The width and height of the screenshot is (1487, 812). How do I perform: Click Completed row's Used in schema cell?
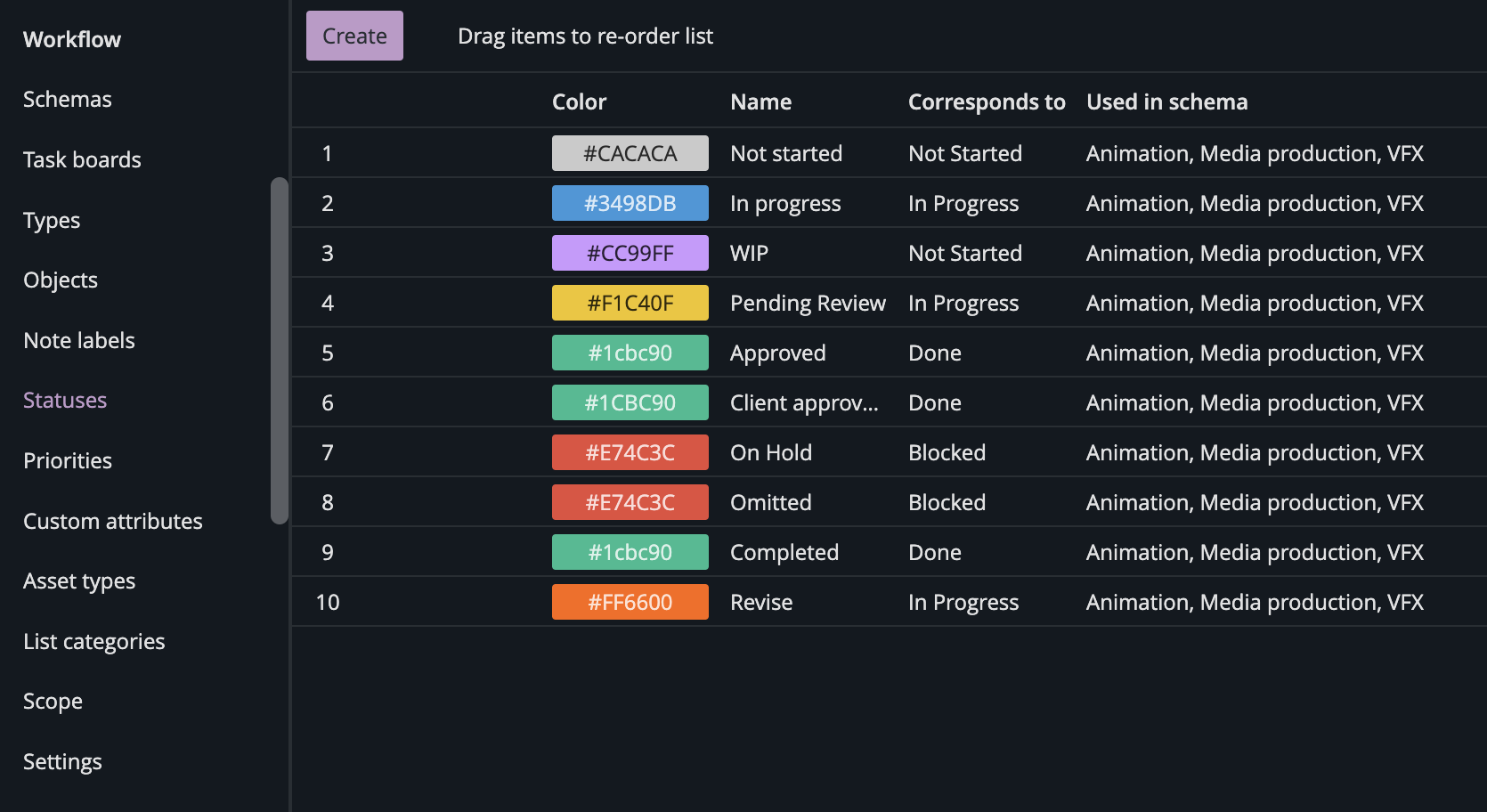[1255, 552]
